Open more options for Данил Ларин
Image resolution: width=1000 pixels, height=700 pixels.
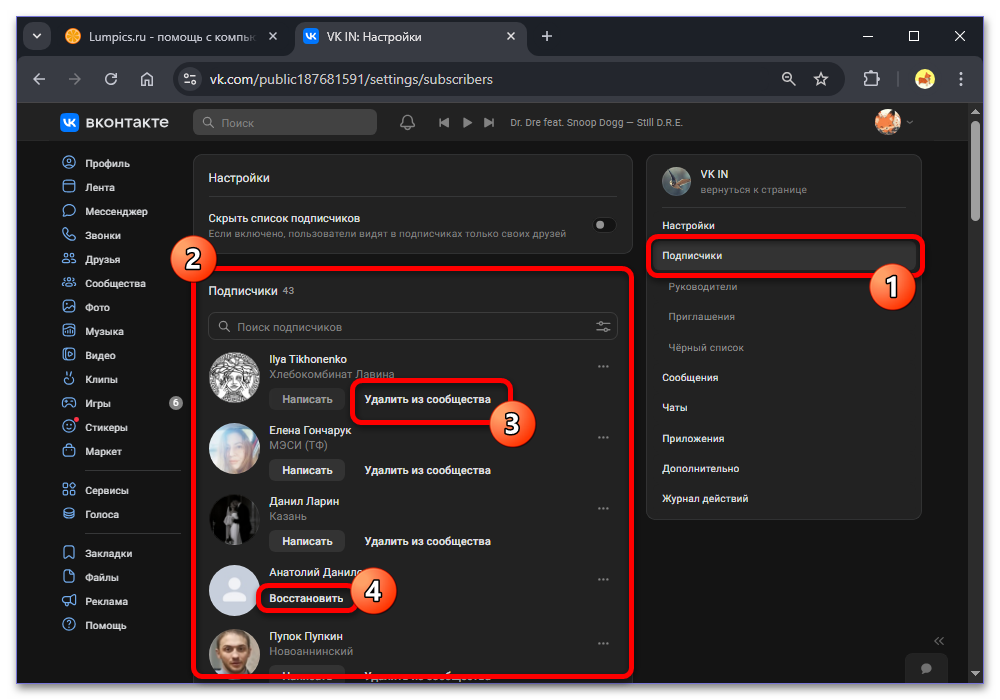pyautogui.click(x=603, y=509)
